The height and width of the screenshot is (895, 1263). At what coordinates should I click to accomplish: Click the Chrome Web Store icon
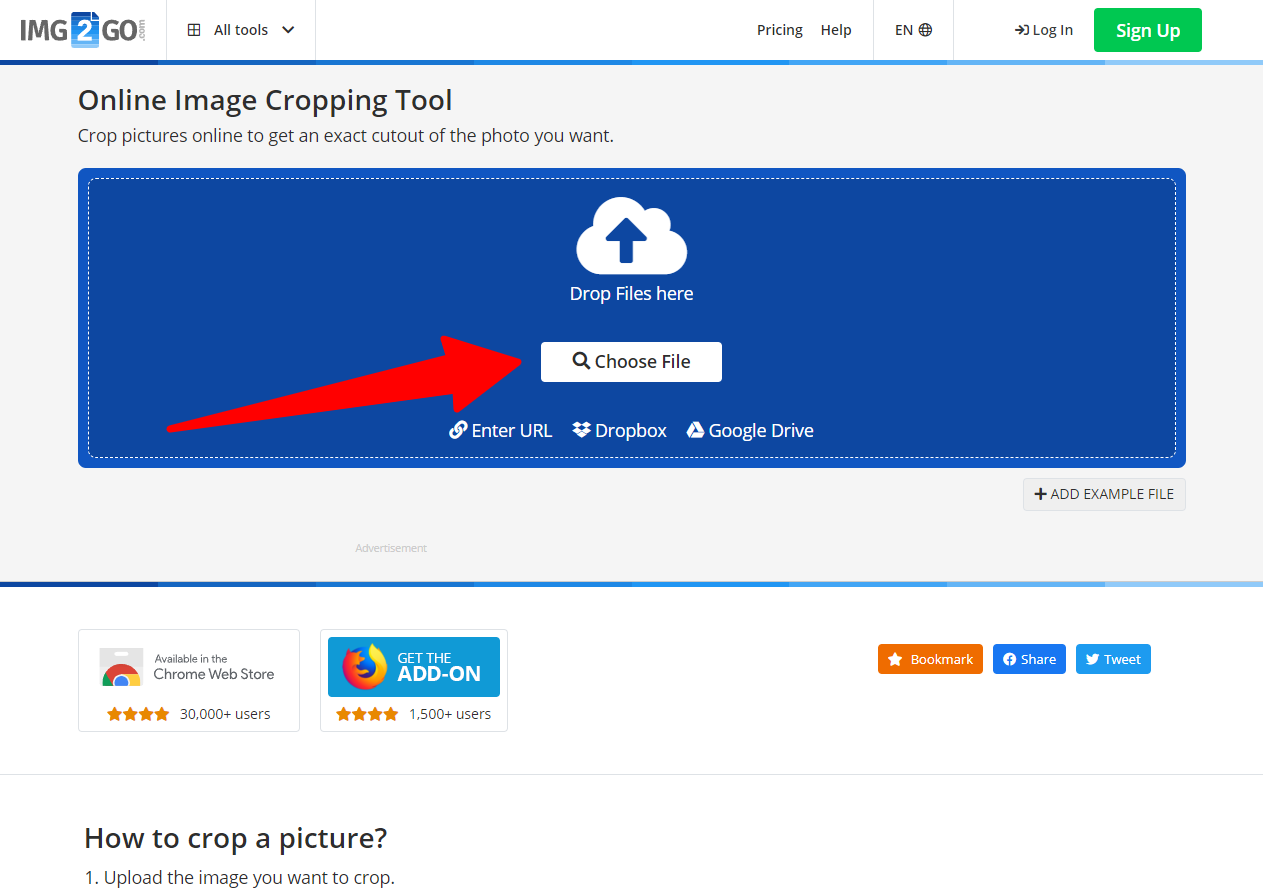121,667
